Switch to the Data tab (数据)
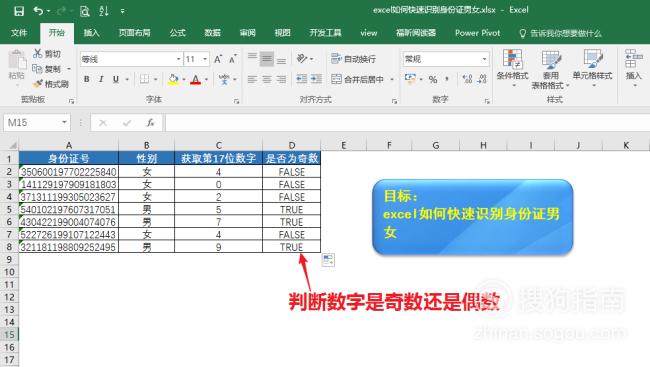This screenshot has height=367, width=650. 212,33
